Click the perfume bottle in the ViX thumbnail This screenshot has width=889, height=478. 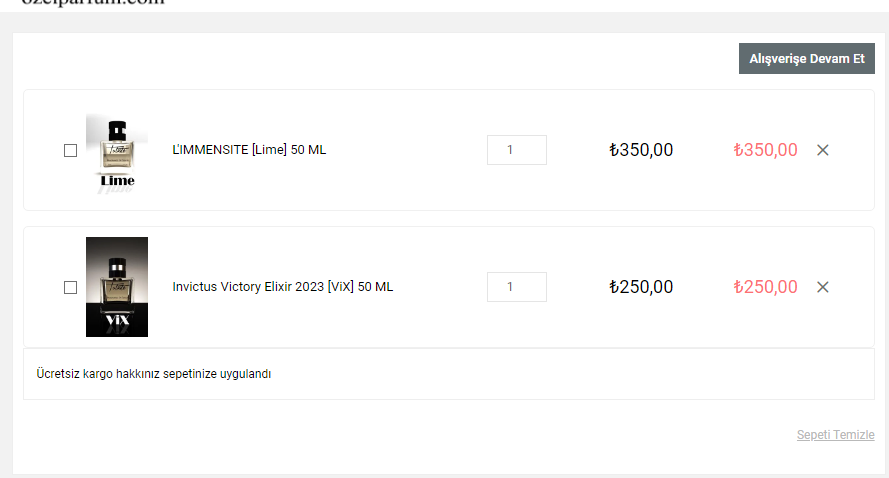(x=117, y=283)
